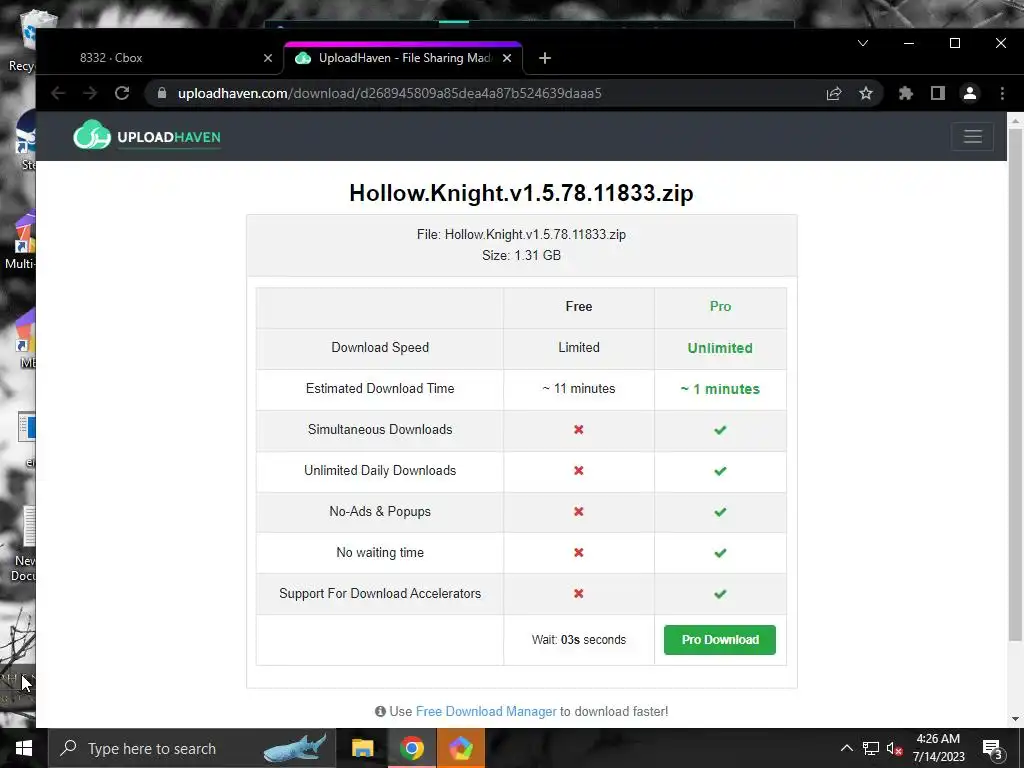Click the green check for Simultaneous Downloads
The width and height of the screenshot is (1024, 768).
pyautogui.click(x=720, y=430)
